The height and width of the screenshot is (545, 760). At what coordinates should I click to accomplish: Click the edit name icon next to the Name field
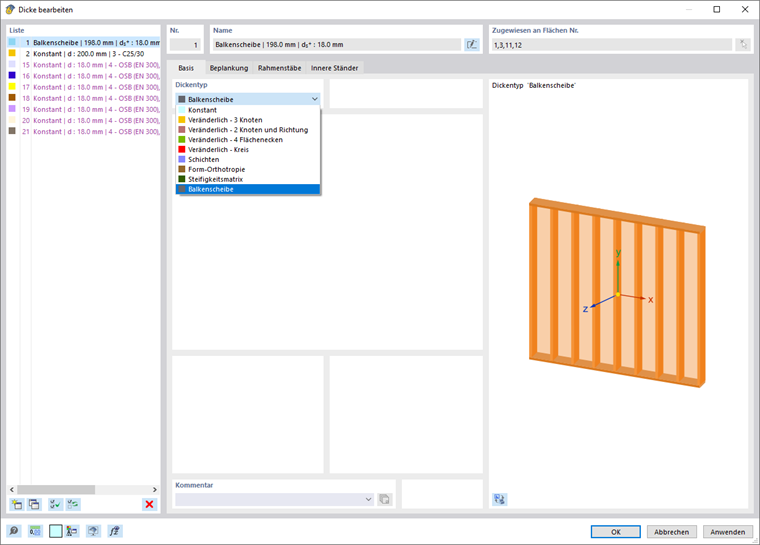pos(472,45)
